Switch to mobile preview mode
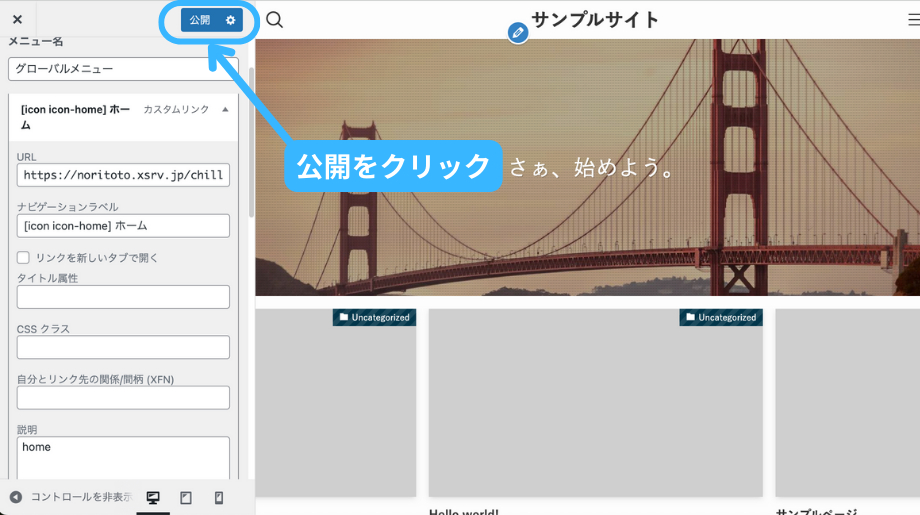This screenshot has height=515, width=920. (219, 497)
